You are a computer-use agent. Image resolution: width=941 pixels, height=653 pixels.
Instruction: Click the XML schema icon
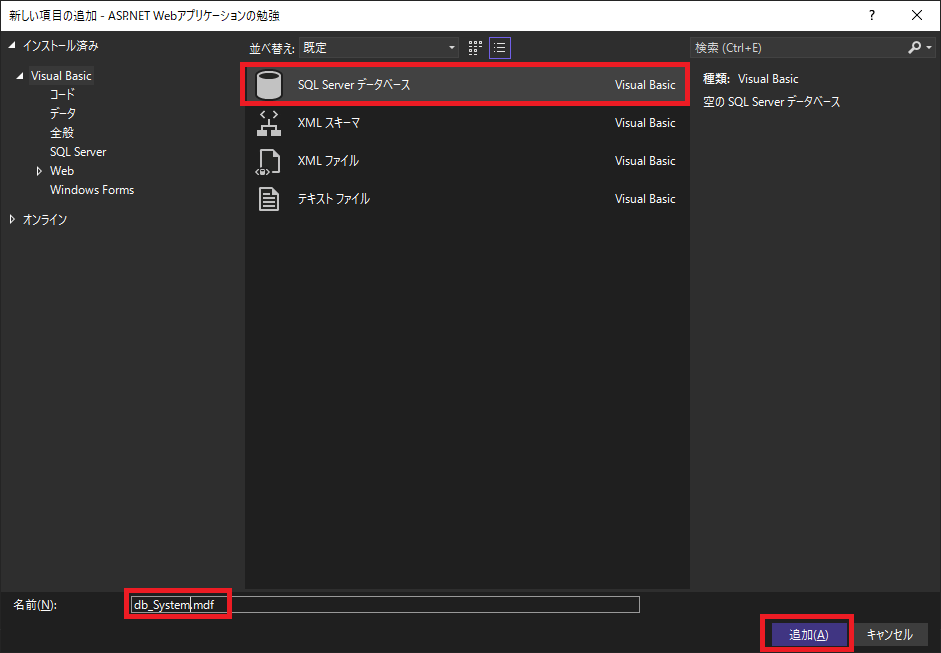(268, 123)
